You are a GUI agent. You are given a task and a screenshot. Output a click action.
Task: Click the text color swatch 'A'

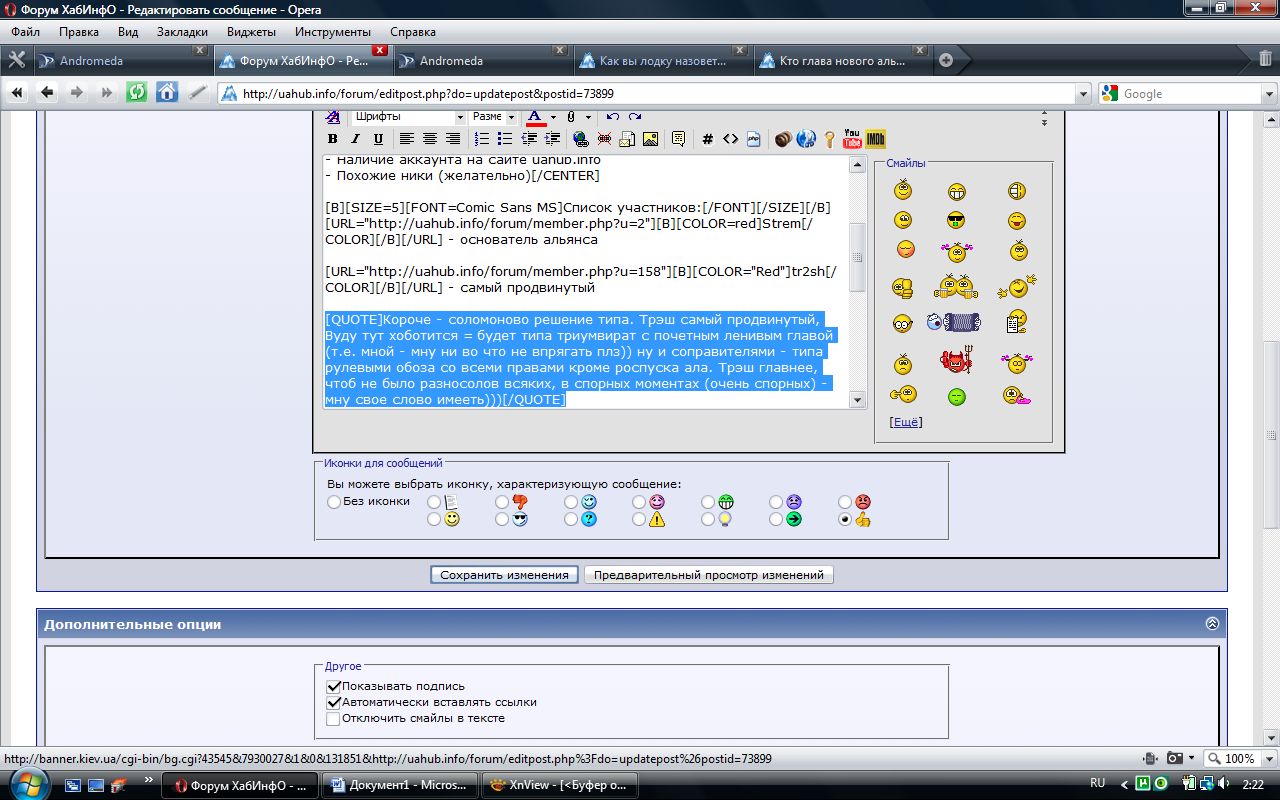[535, 117]
